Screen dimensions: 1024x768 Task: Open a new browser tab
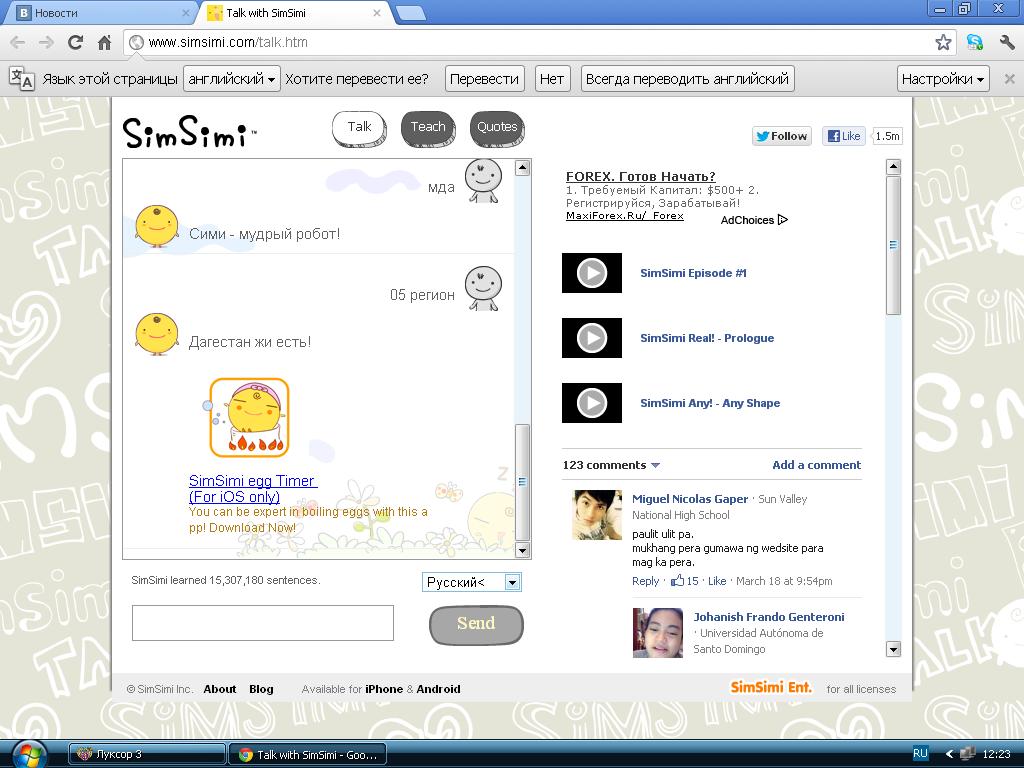(x=411, y=12)
